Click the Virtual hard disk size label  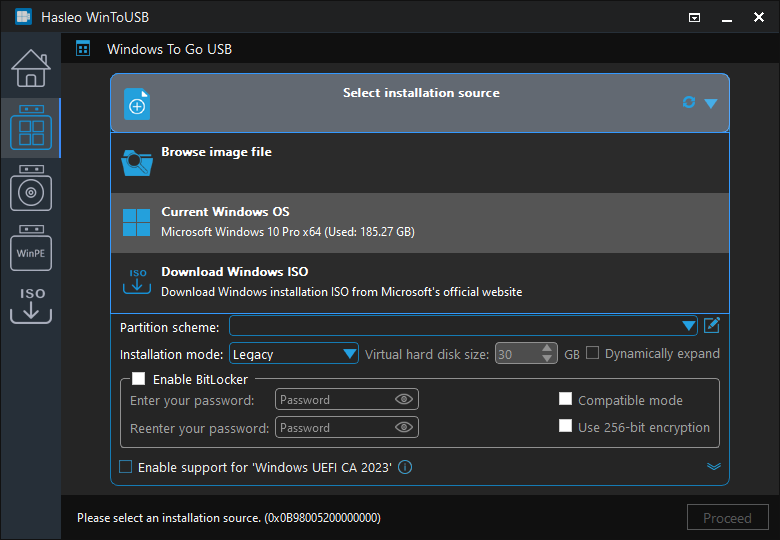point(427,354)
